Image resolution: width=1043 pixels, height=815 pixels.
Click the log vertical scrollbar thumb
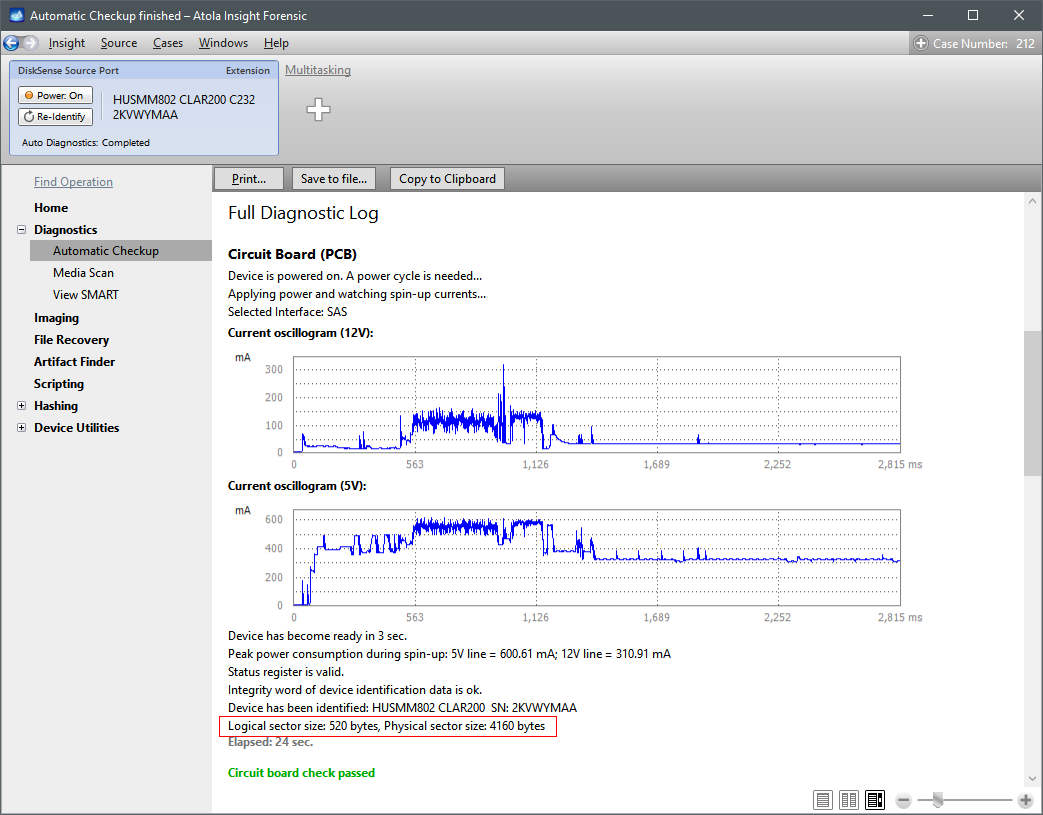[x=1032, y=404]
